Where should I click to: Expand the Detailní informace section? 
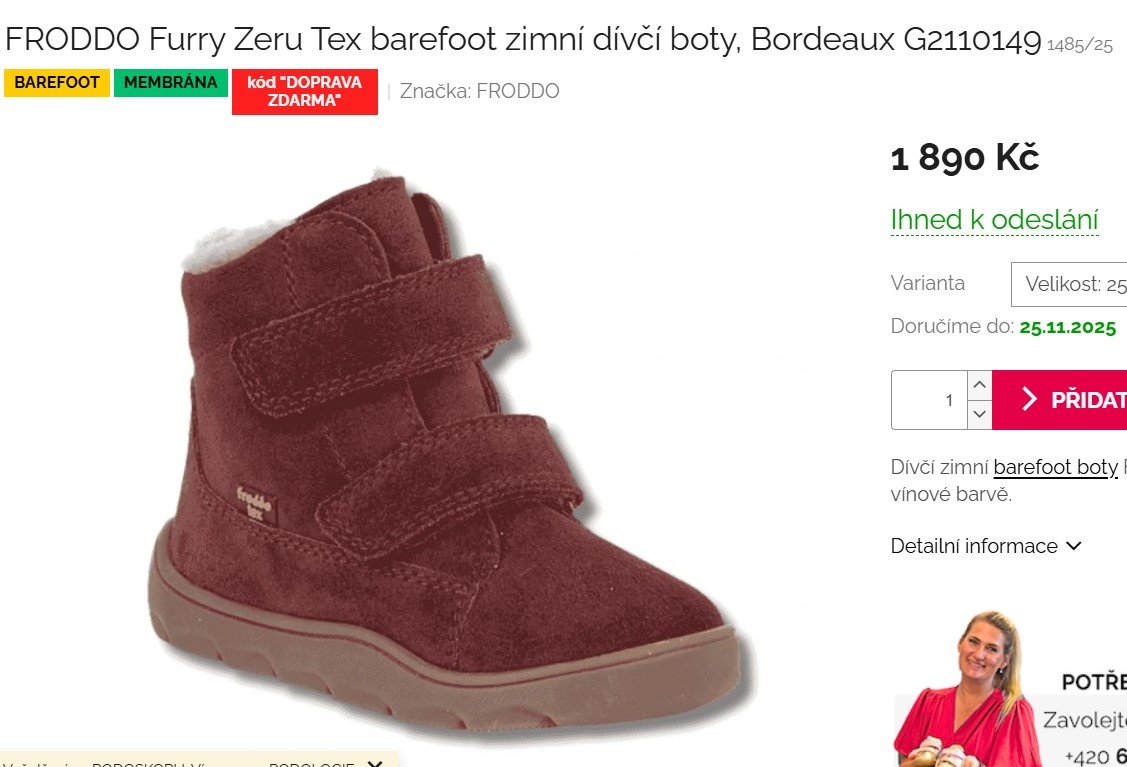973,546
